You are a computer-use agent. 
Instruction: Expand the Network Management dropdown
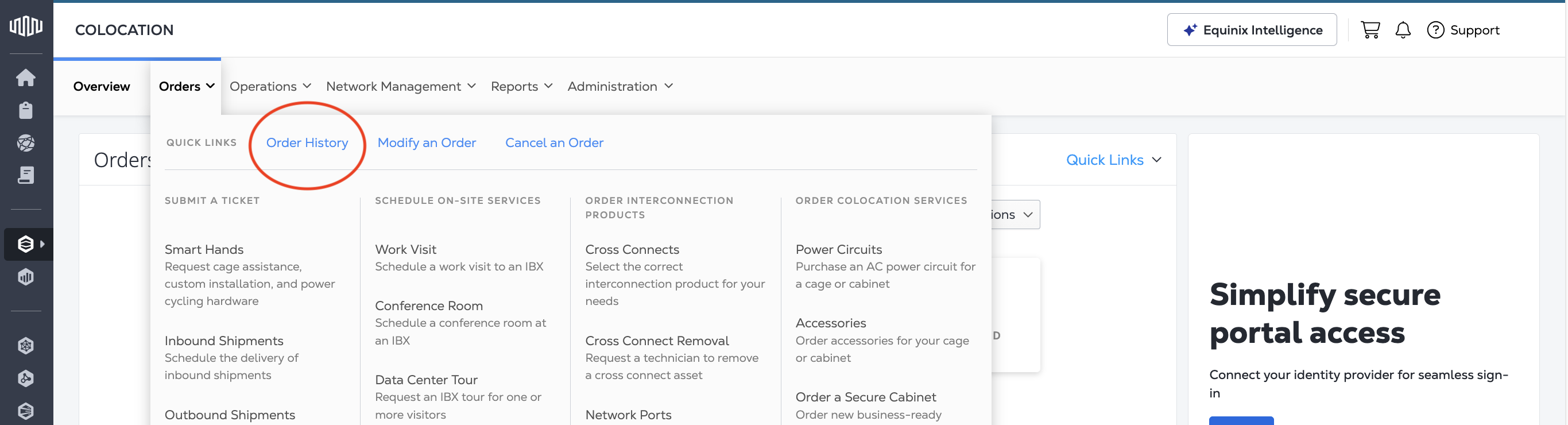[401, 87]
